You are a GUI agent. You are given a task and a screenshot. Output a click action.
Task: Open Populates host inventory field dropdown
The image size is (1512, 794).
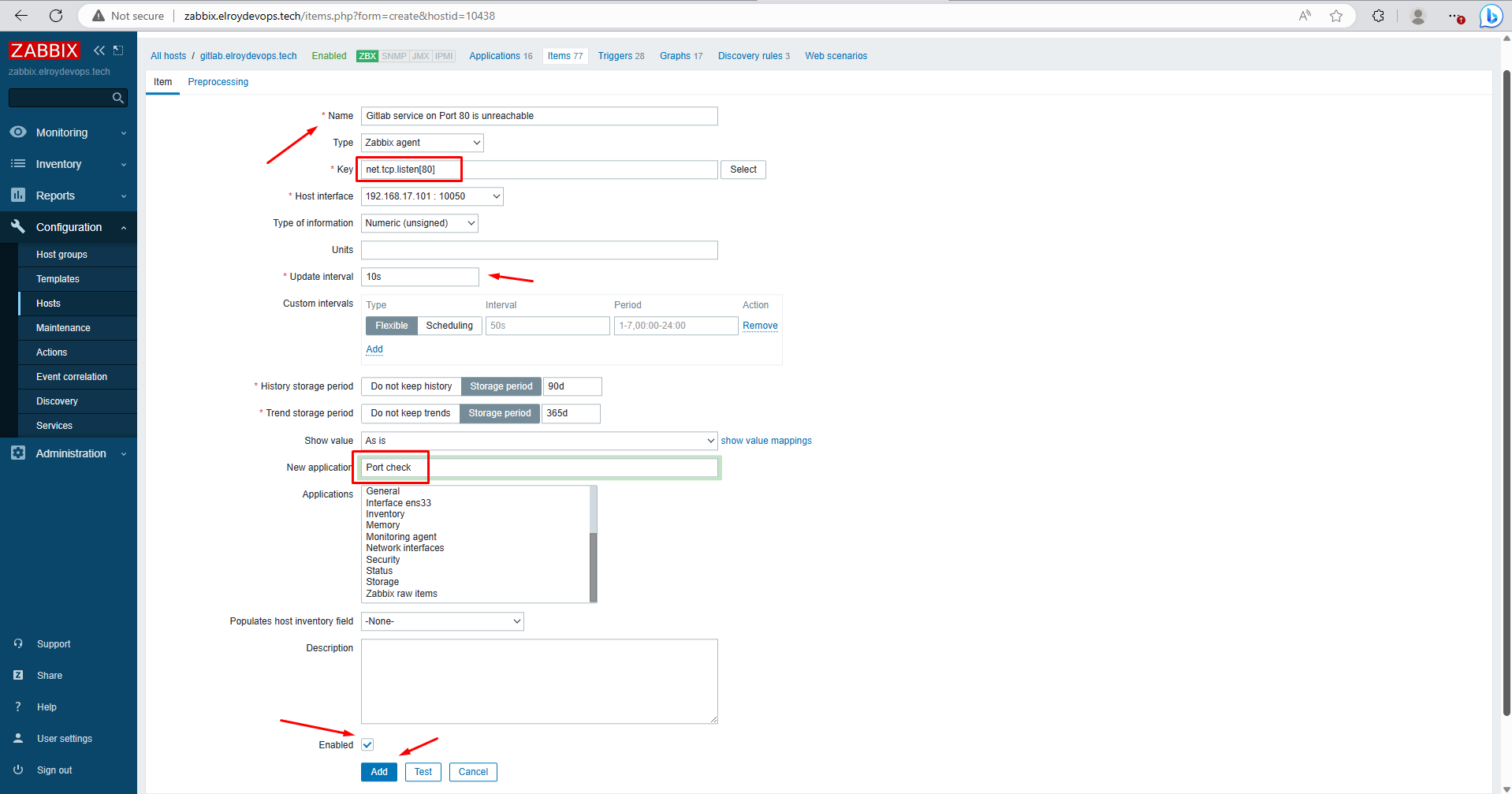pos(442,621)
